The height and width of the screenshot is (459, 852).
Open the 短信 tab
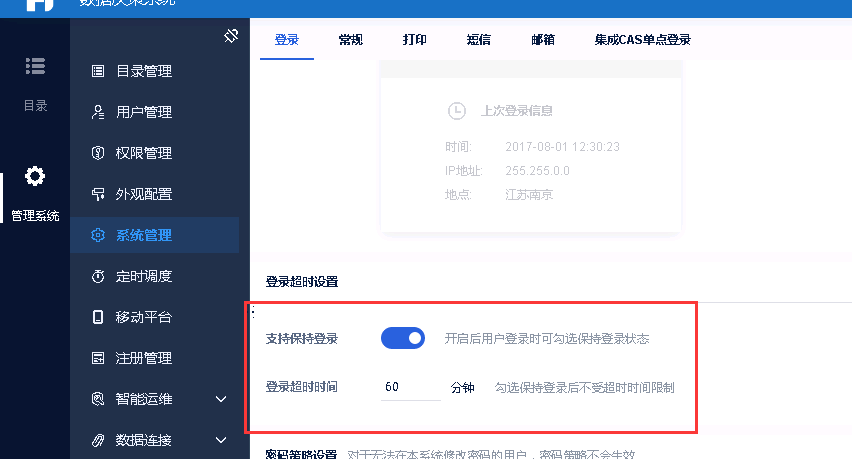[x=479, y=40]
